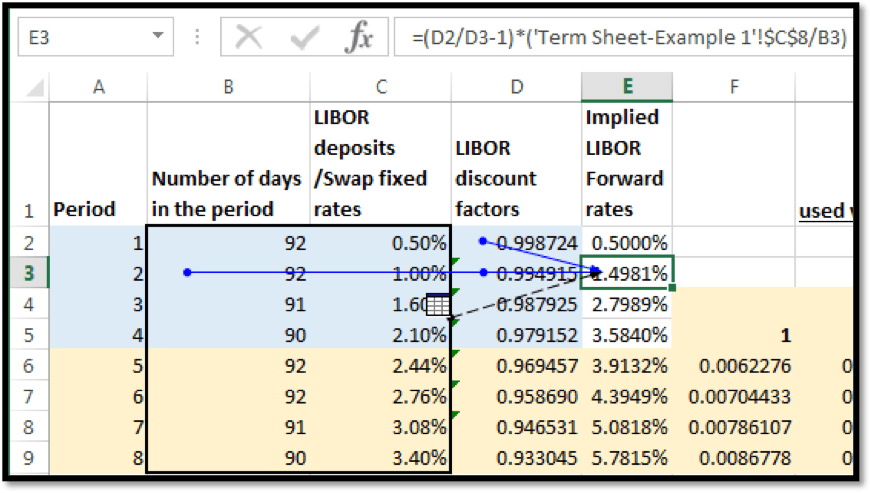Click 'LIBOR deposits /Swap fixed rates' header
The image size is (870, 493).
(381, 164)
